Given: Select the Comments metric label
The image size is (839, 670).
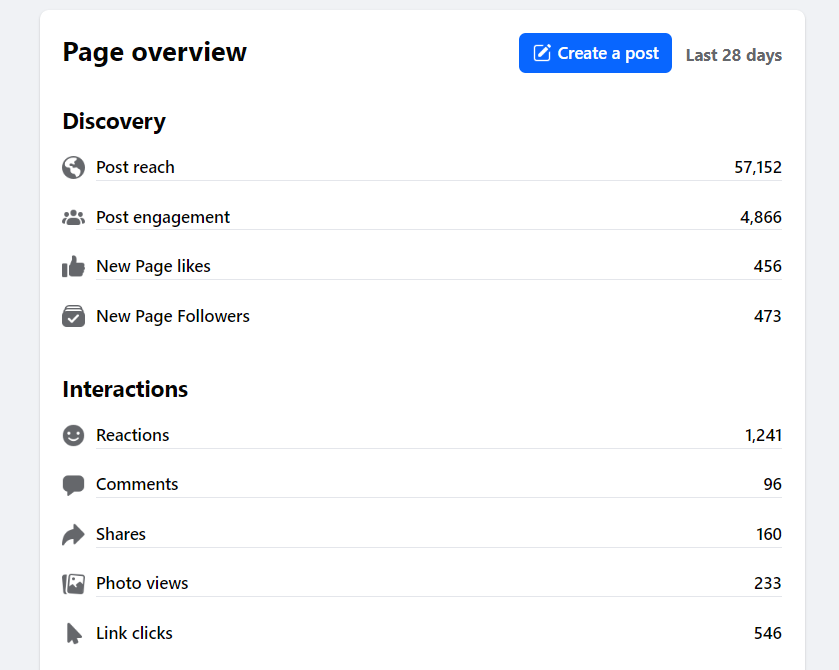Looking at the screenshot, I should 137,484.
